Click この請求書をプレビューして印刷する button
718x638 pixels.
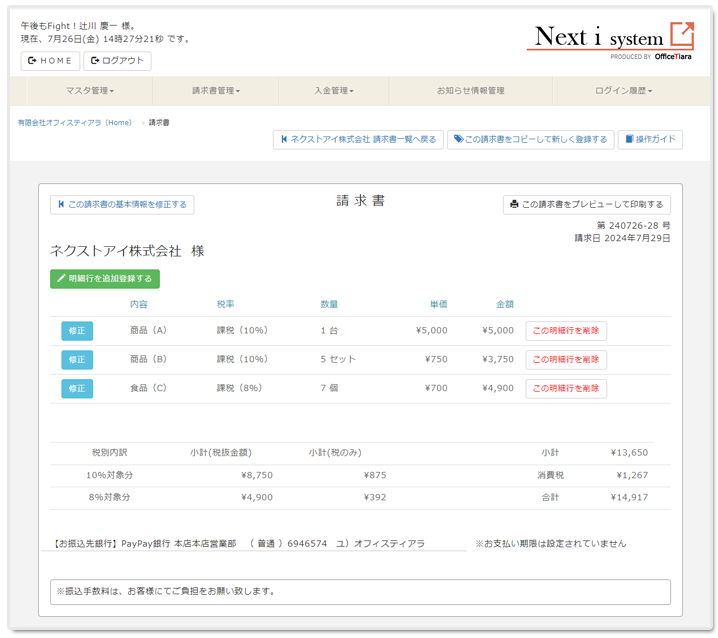[587, 204]
